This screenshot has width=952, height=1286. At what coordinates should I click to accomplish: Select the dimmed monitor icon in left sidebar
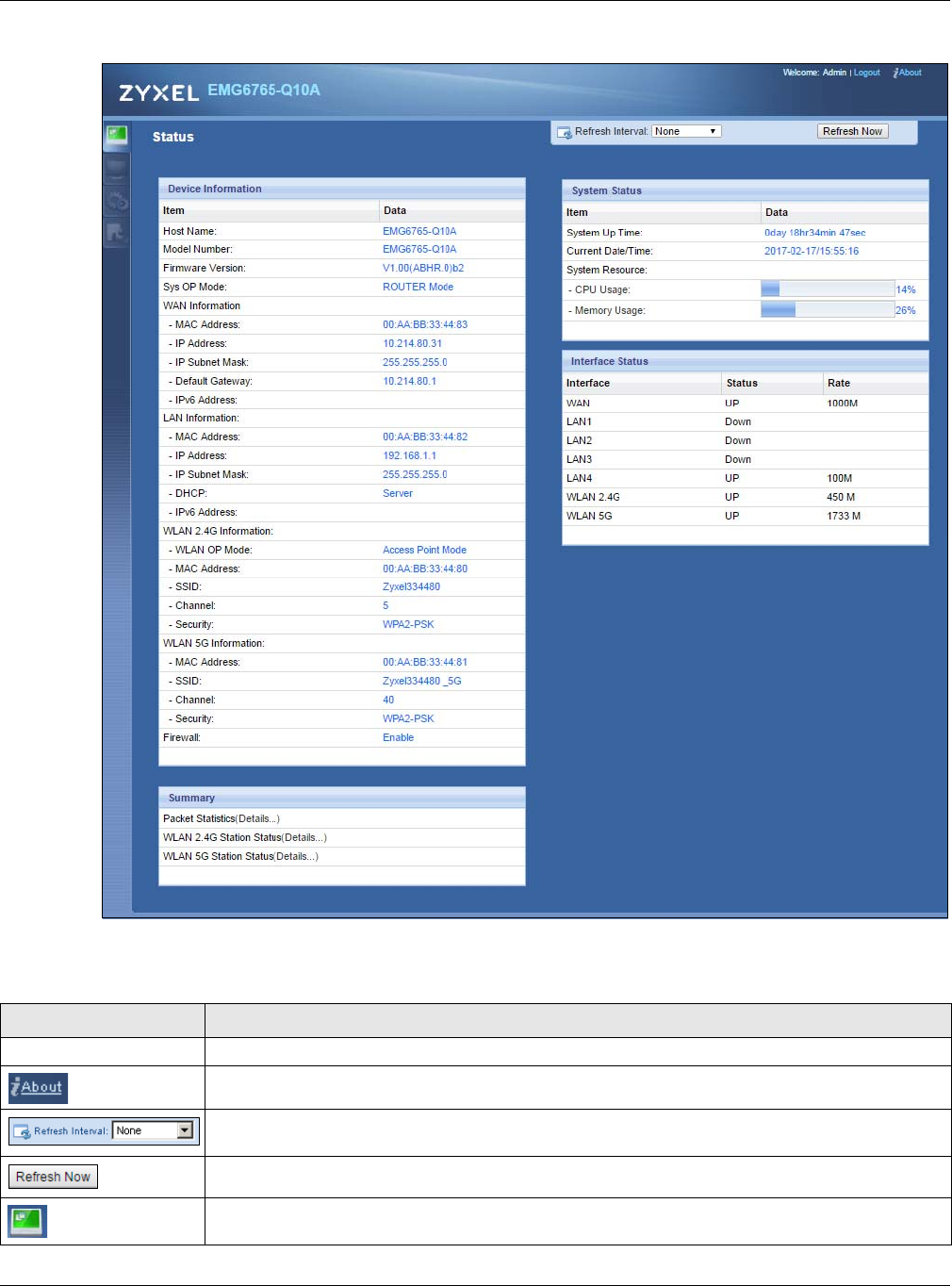point(116,169)
